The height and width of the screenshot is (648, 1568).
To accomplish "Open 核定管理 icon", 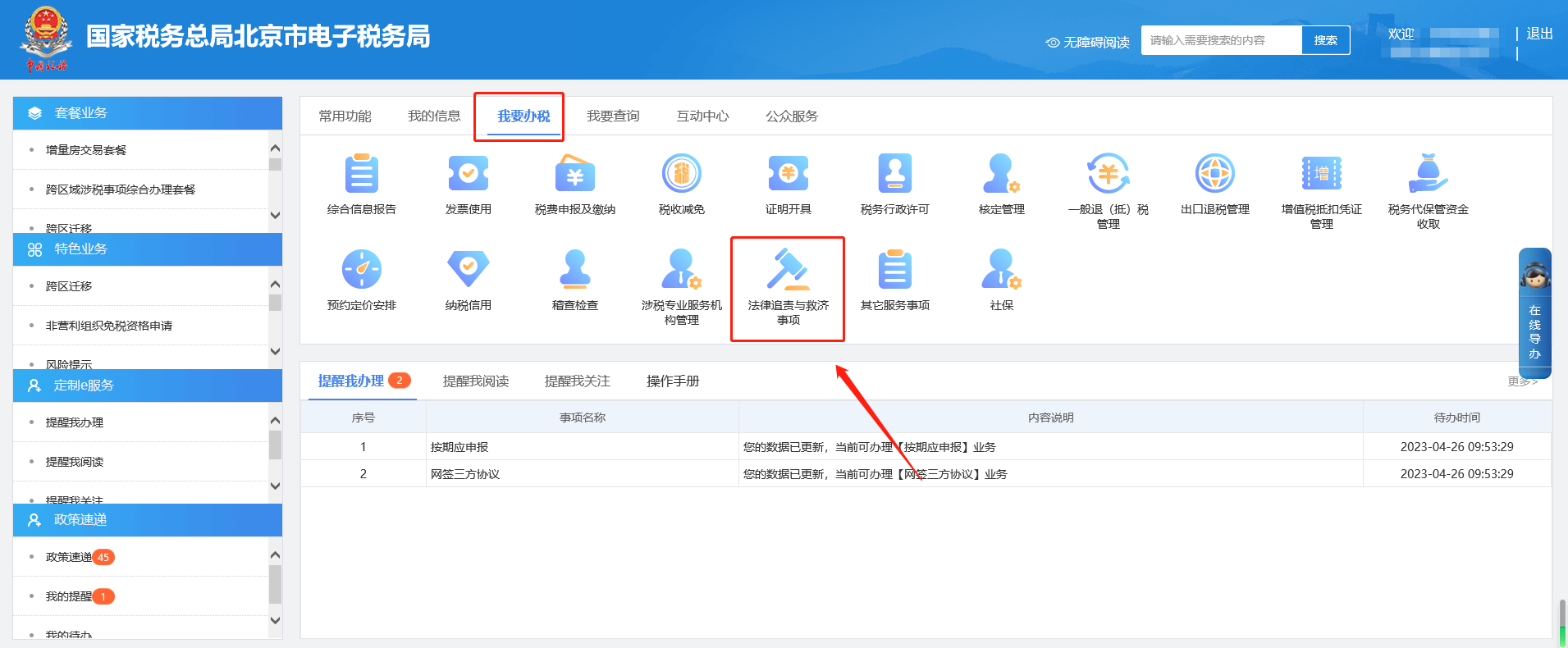I will (x=1001, y=174).
